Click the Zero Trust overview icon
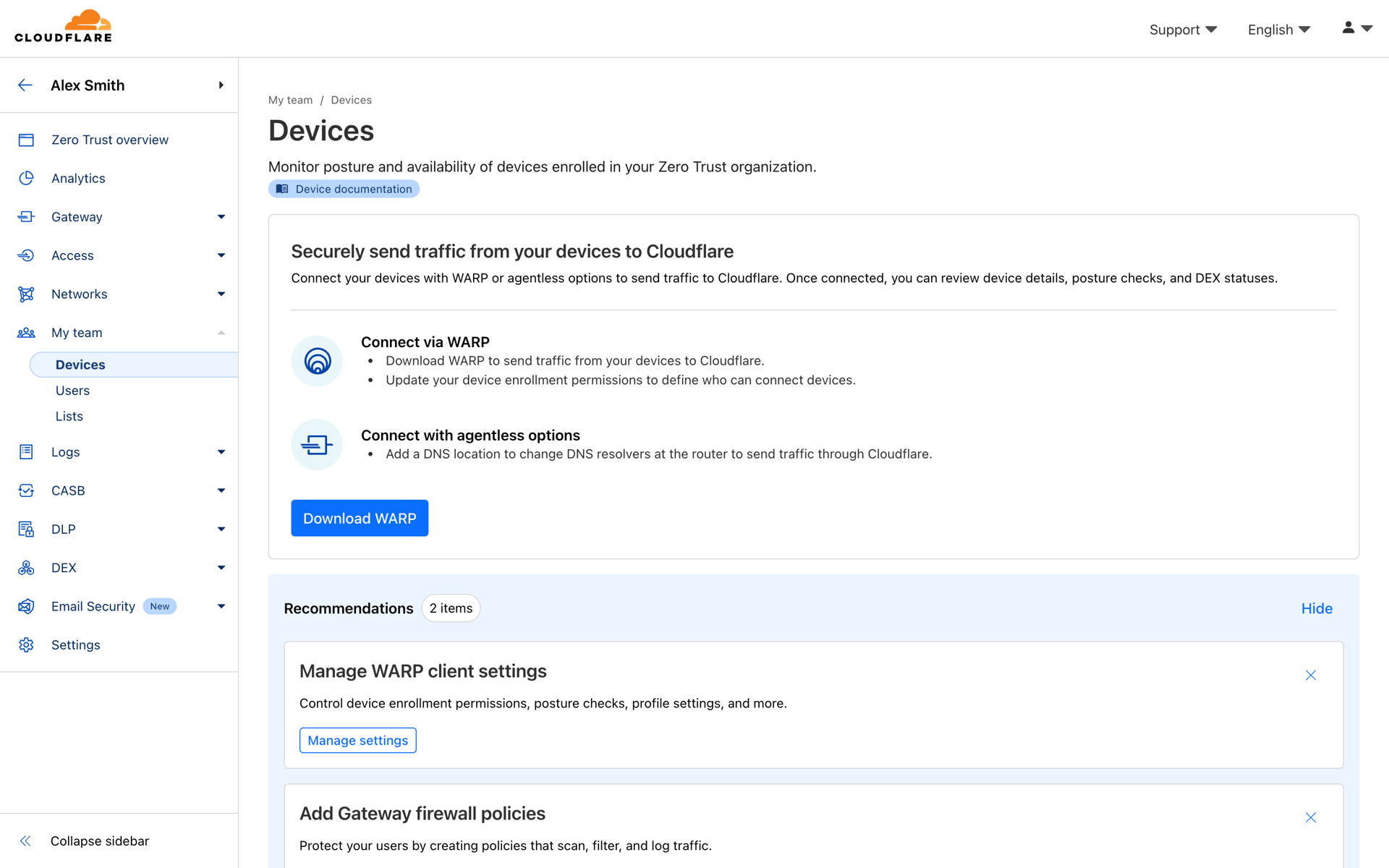 26,140
